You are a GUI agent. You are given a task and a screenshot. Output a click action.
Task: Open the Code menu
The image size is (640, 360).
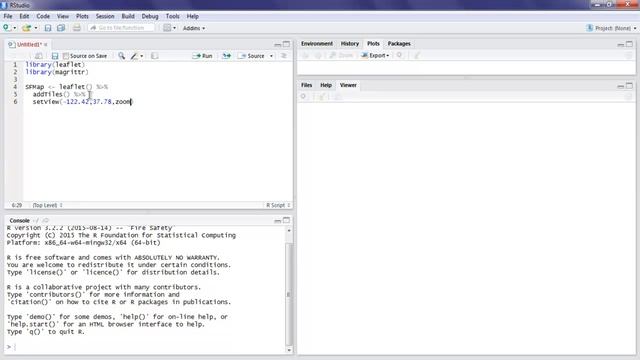tap(43, 16)
